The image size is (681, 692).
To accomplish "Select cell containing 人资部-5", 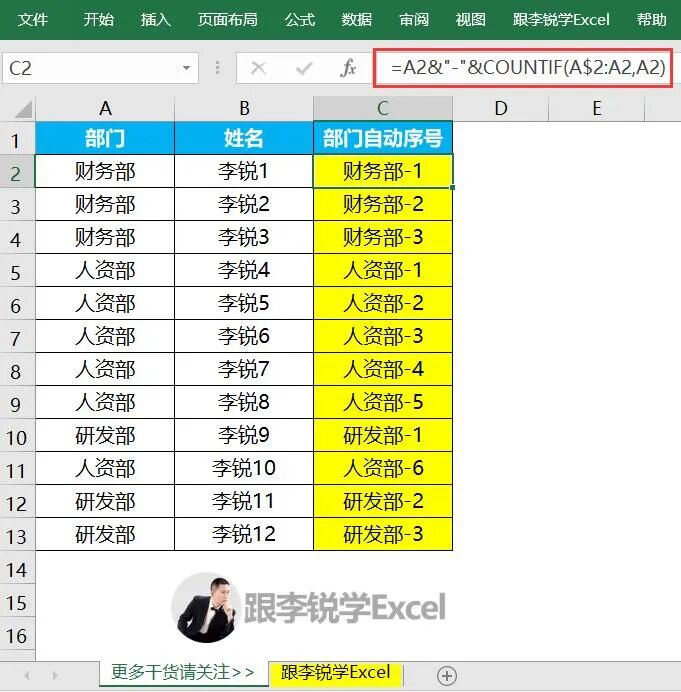I will point(383,402).
